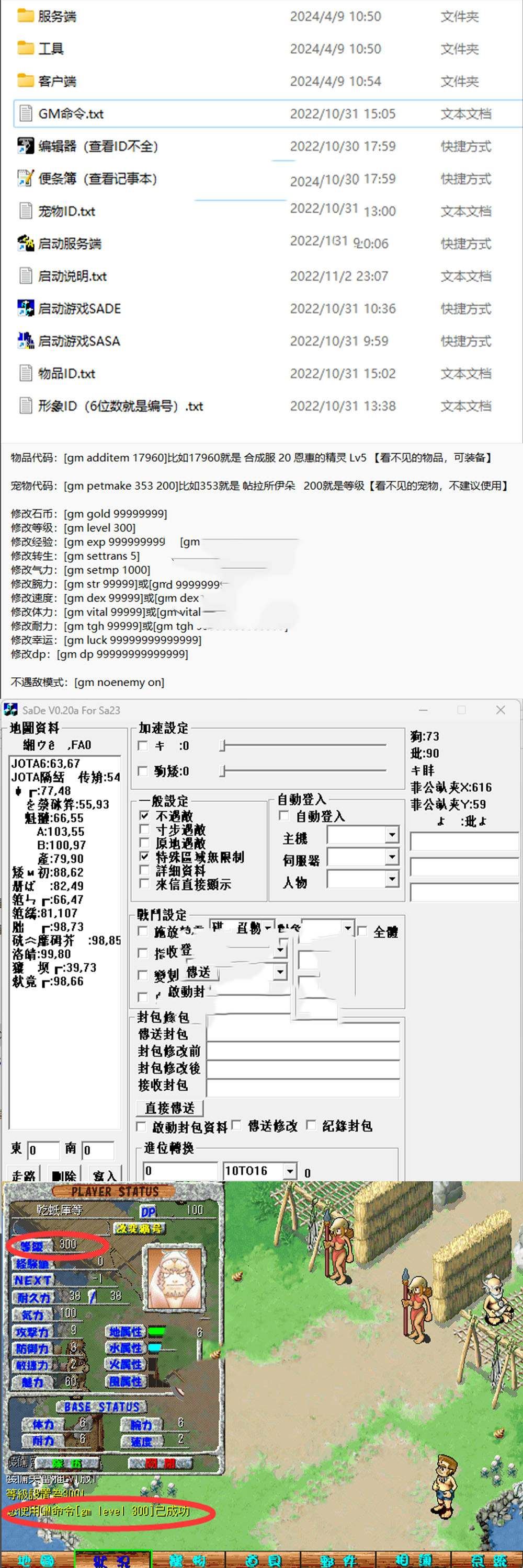Open the 编辑器 shortcut icon

point(25,146)
